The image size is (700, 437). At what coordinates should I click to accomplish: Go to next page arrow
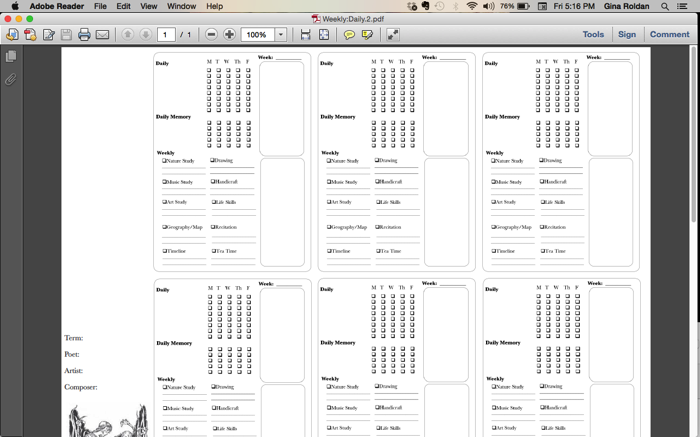point(146,34)
